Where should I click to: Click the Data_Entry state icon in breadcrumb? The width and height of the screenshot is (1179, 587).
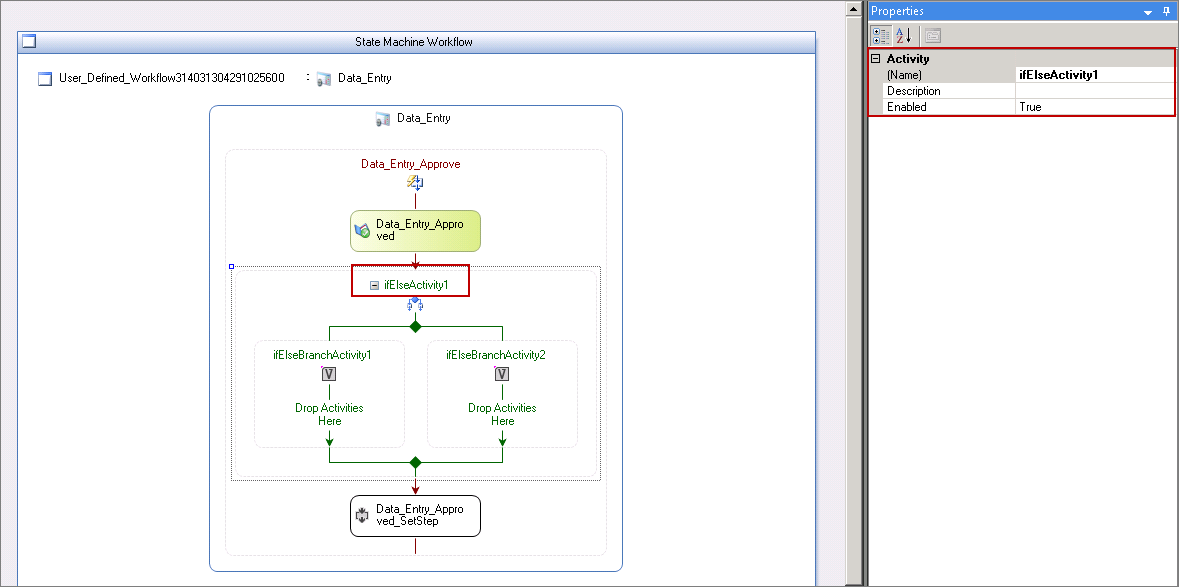coord(324,78)
